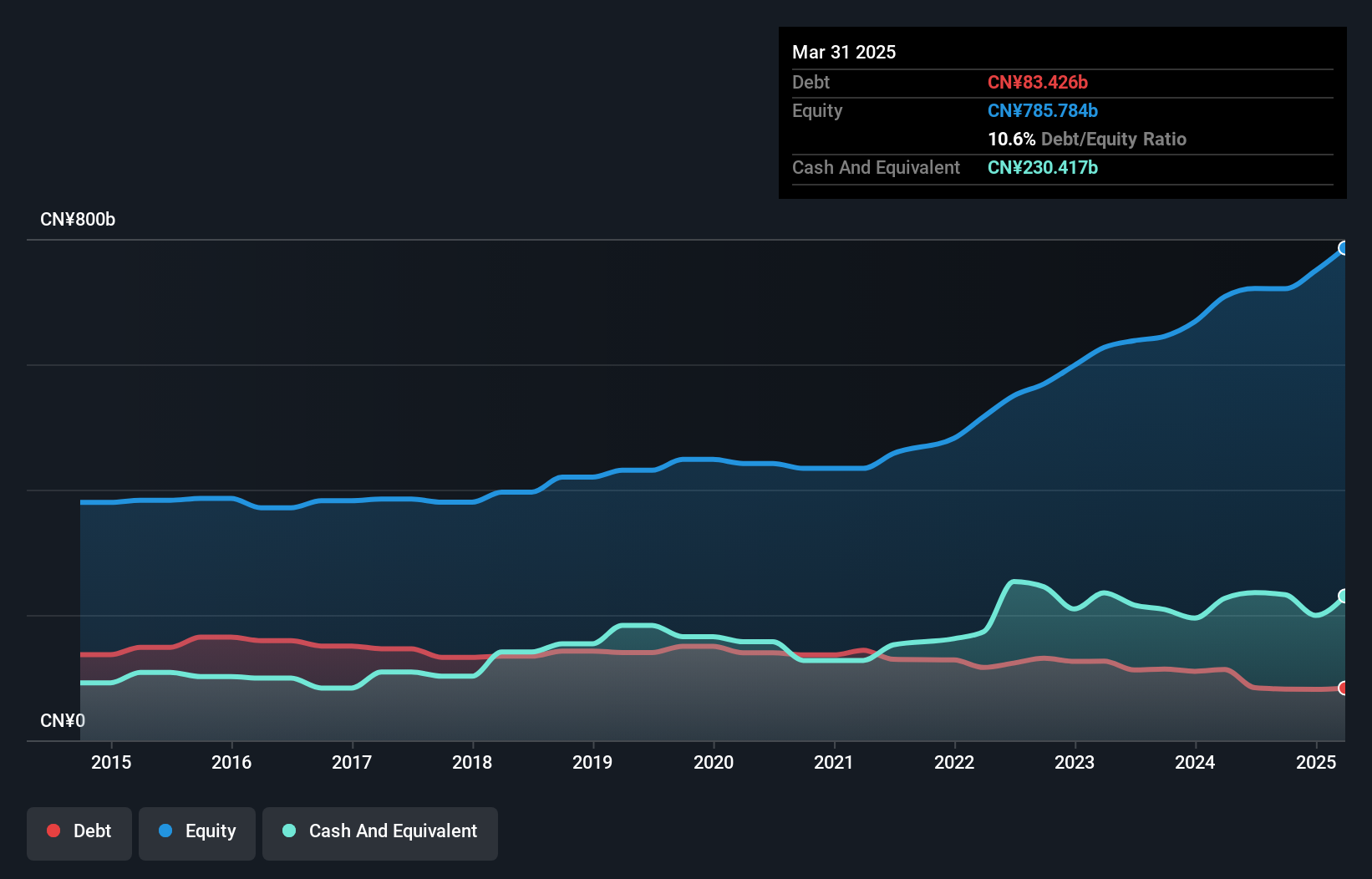
Task: Click the 2018 x-axis label
Action: coord(472,762)
